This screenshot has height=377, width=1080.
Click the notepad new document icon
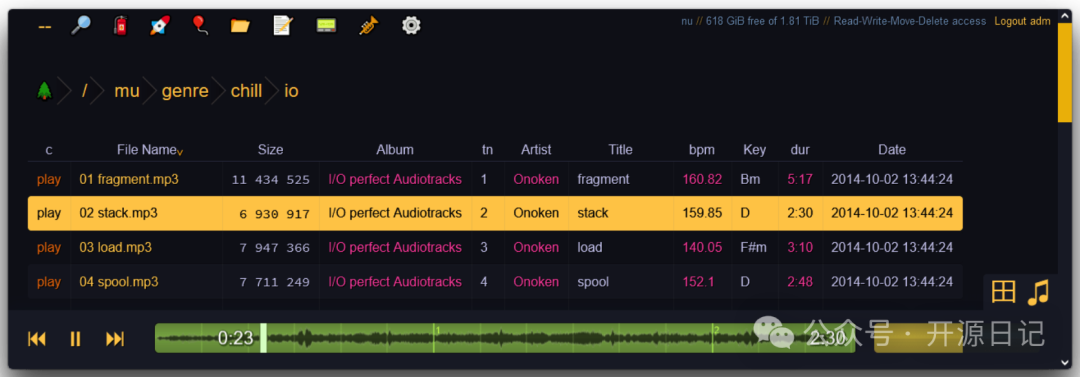[283, 26]
